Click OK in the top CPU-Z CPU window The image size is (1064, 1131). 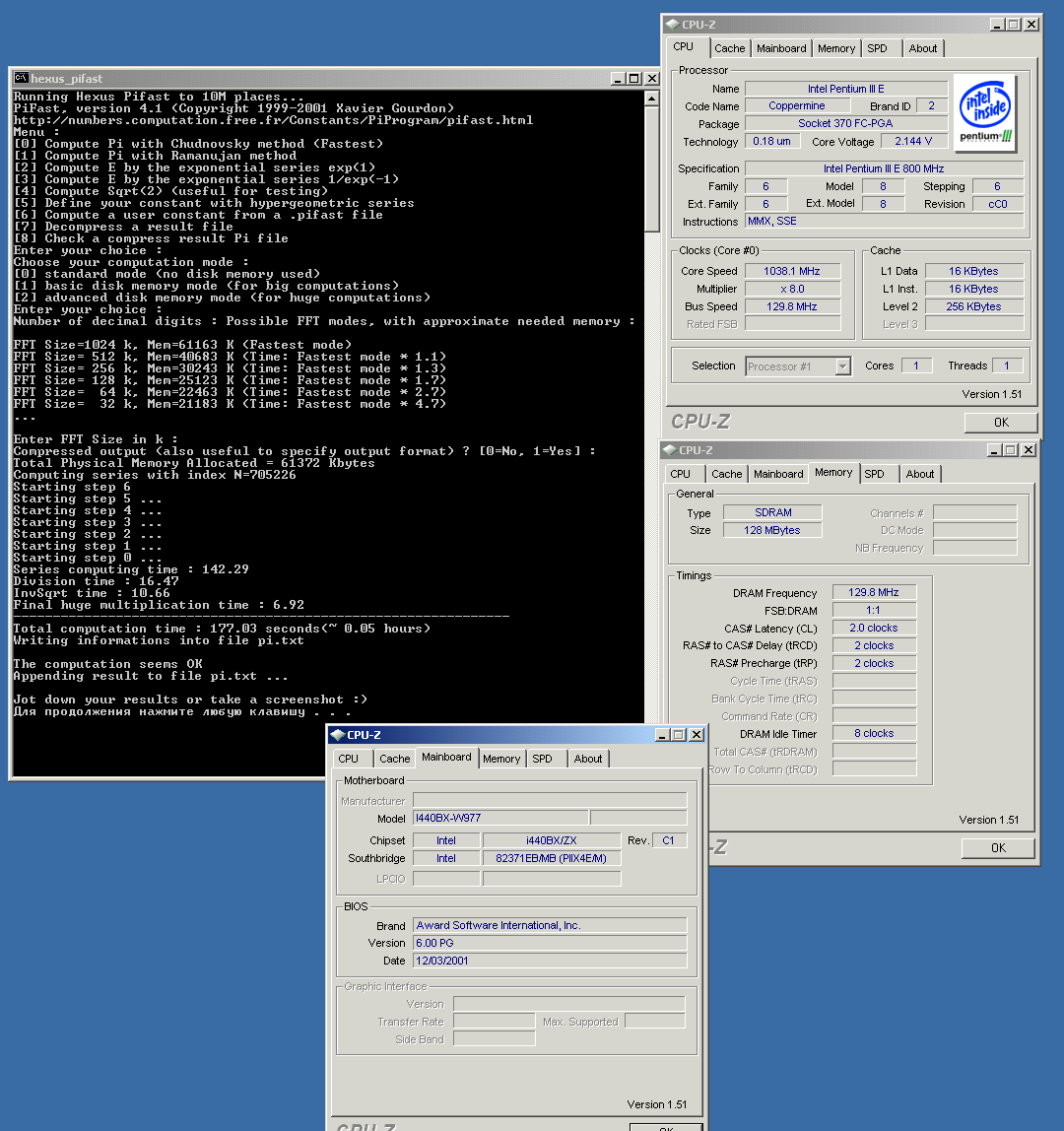tap(1001, 422)
